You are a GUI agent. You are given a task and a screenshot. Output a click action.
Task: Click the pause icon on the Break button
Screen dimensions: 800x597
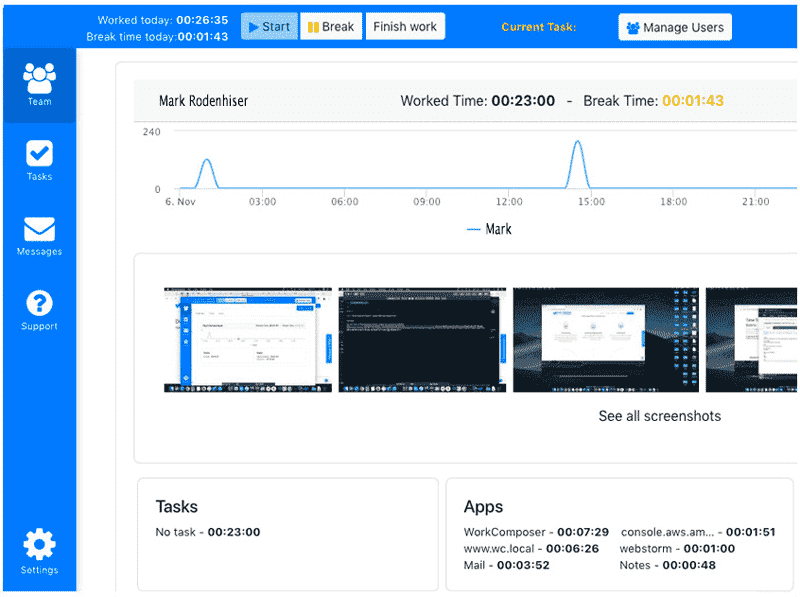click(315, 26)
